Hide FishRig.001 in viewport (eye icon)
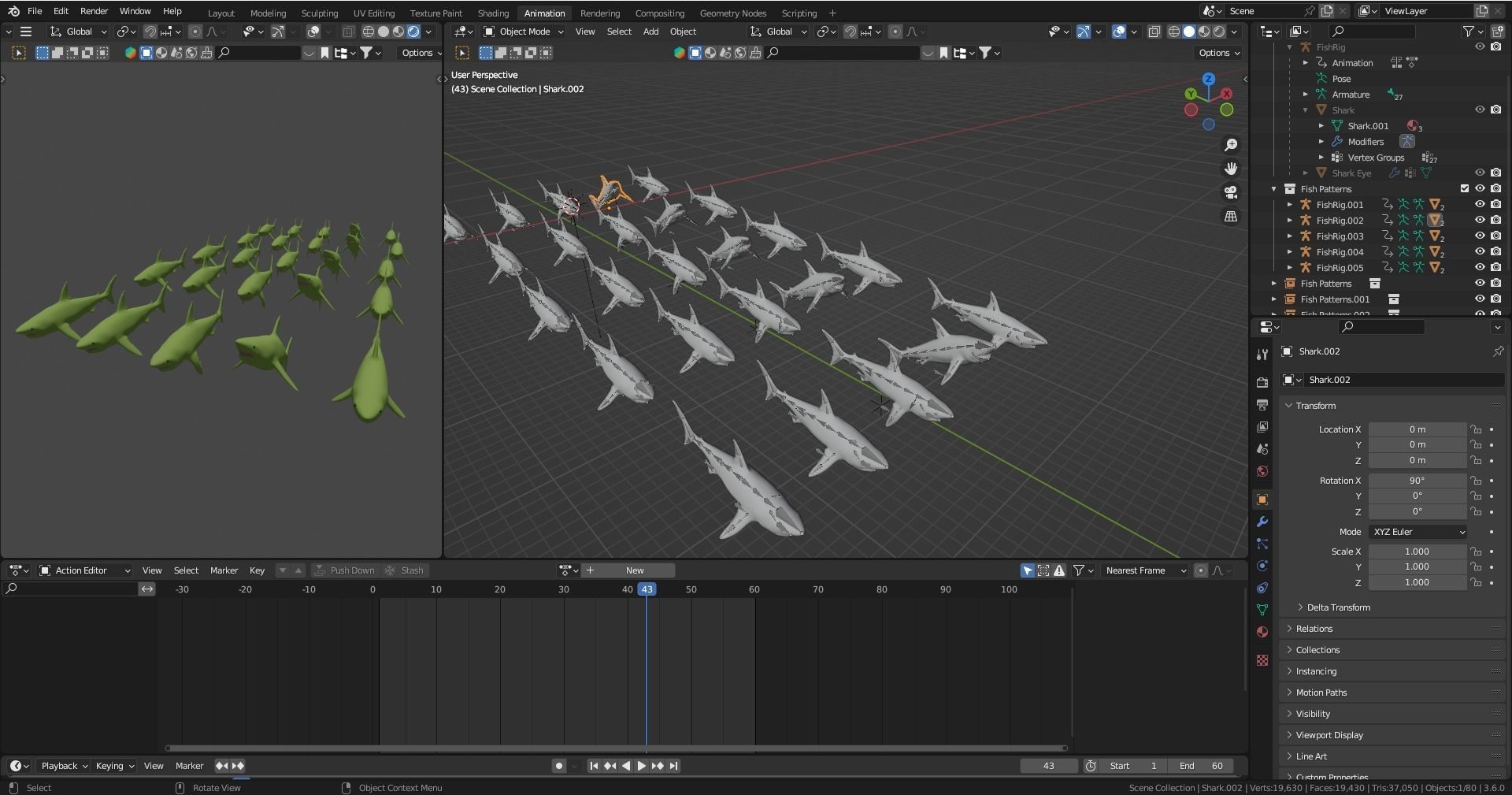The width and height of the screenshot is (1512, 795). click(1480, 205)
